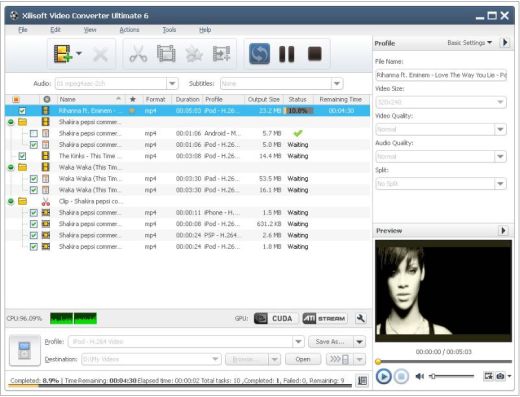Click the Open destination button
This screenshot has width=520, height=397.
(x=303, y=359)
